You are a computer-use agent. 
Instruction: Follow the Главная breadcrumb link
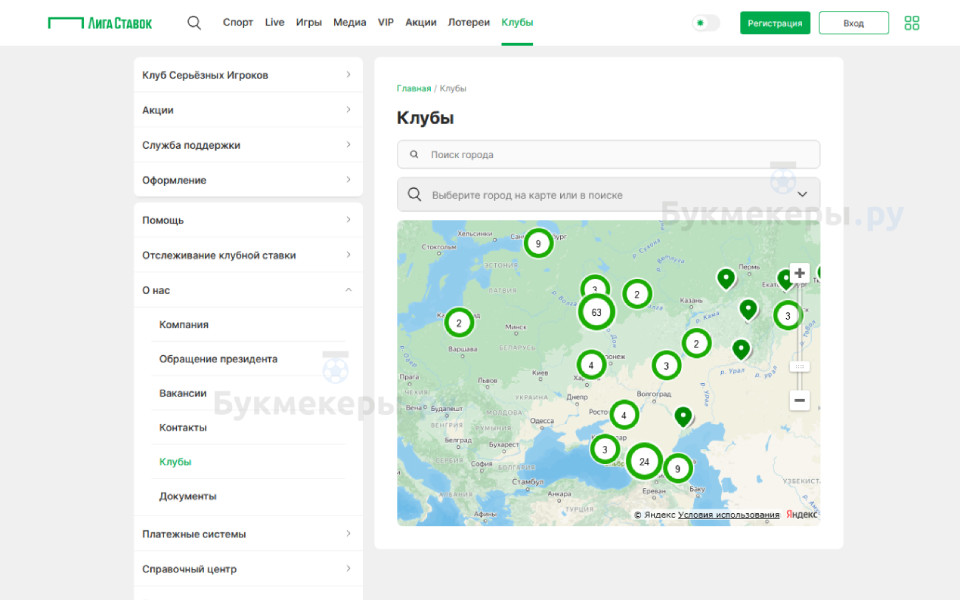click(x=414, y=89)
